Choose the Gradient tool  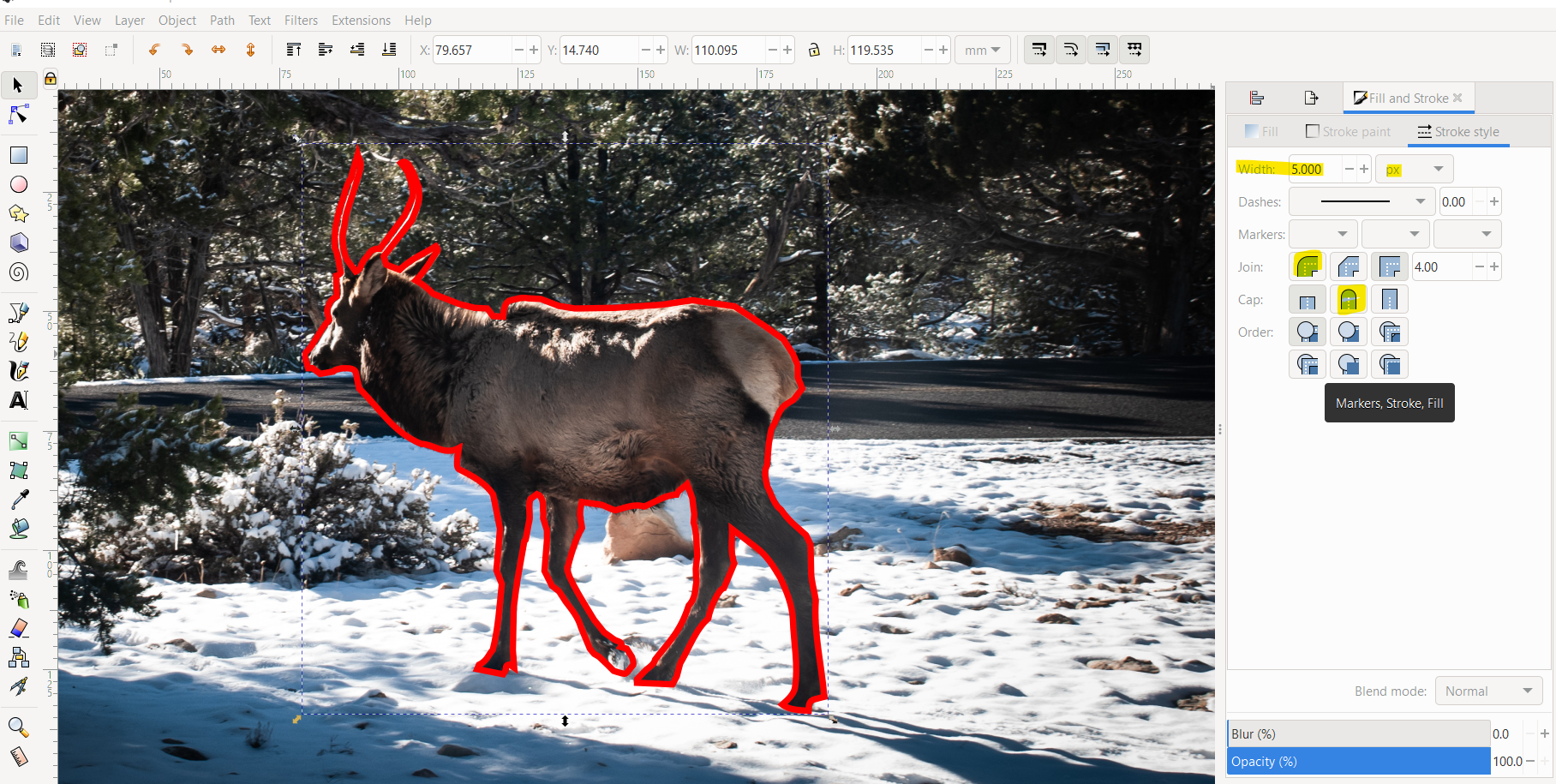tap(18, 441)
